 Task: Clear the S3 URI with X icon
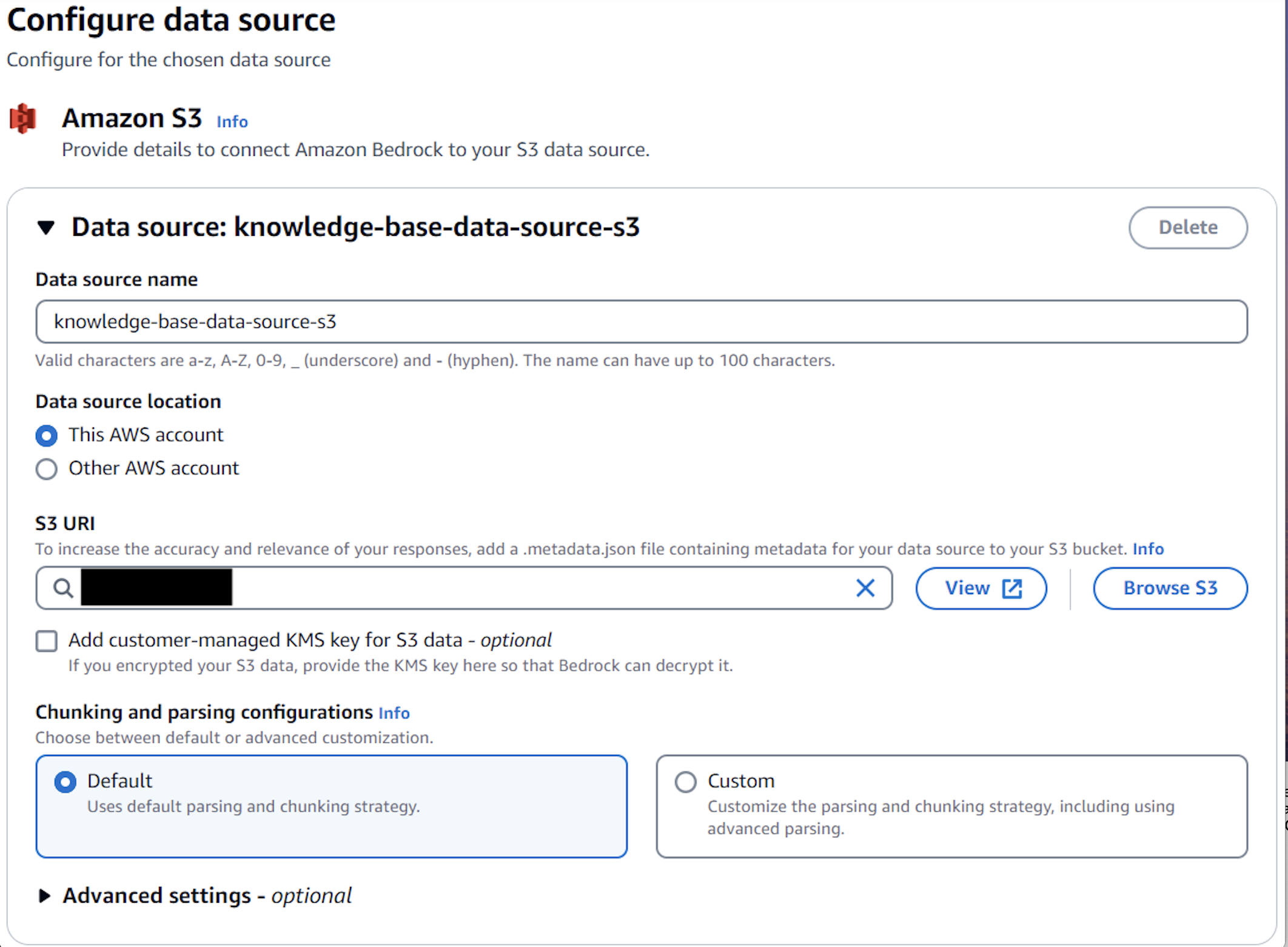point(865,587)
